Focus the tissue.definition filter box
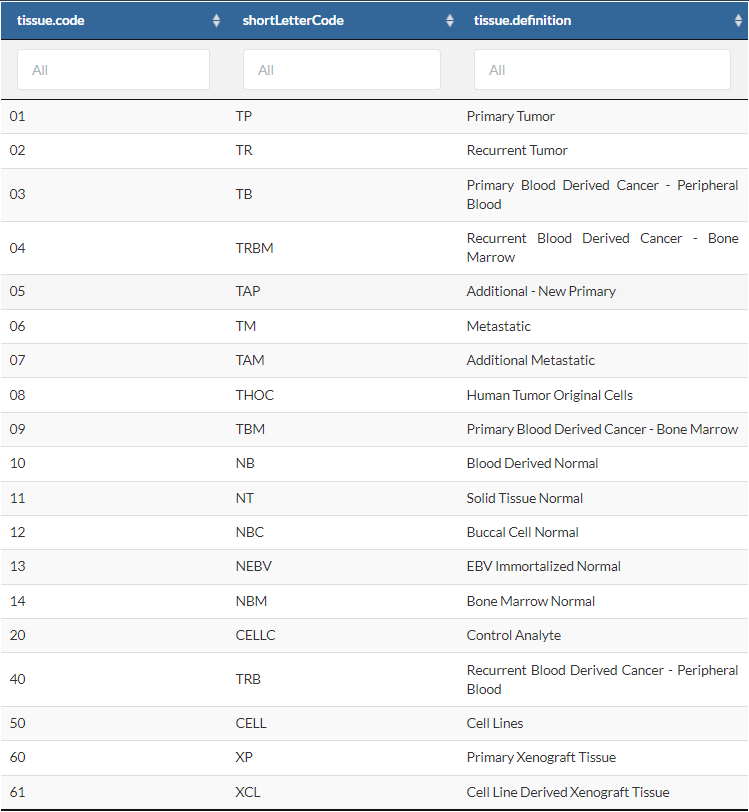 point(602,70)
